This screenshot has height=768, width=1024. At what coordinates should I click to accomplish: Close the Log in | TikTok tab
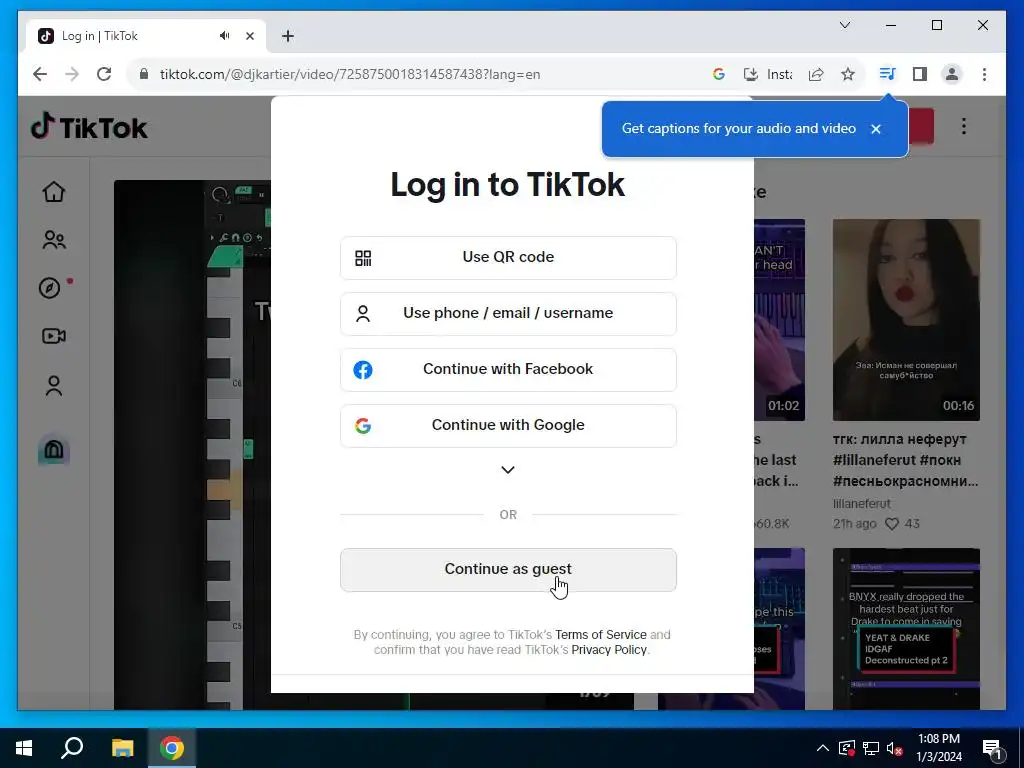tap(249, 36)
